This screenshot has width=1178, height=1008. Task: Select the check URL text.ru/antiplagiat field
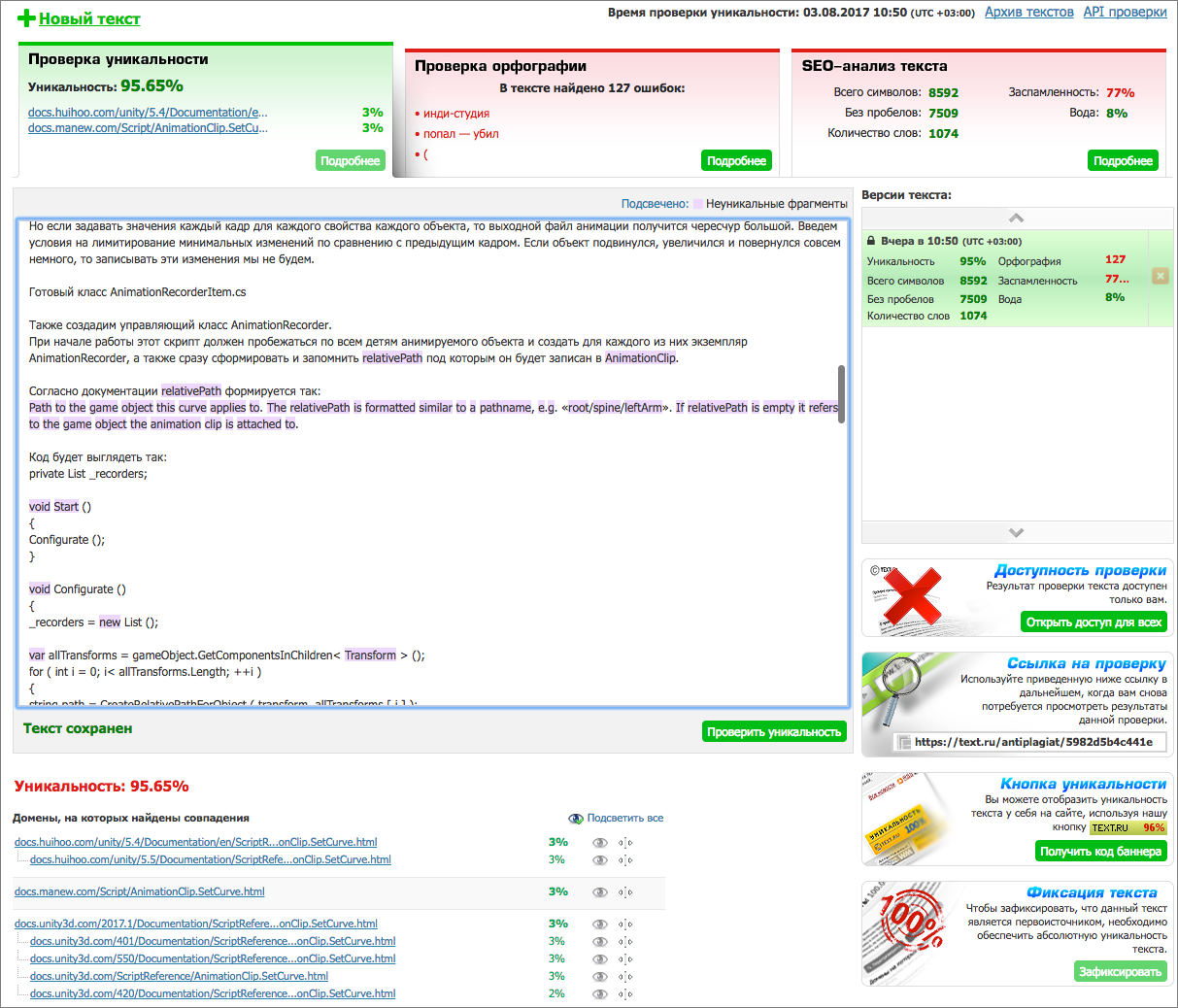tap(1029, 742)
